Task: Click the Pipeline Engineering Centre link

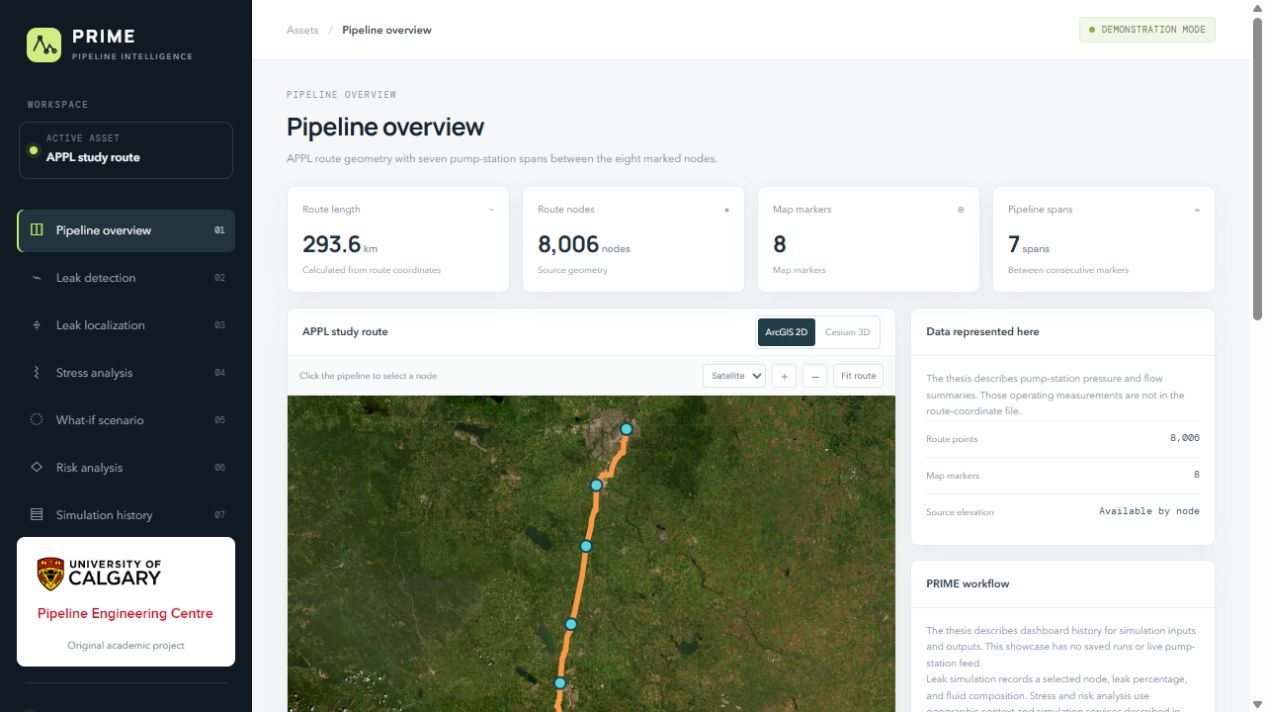Action: click(125, 614)
